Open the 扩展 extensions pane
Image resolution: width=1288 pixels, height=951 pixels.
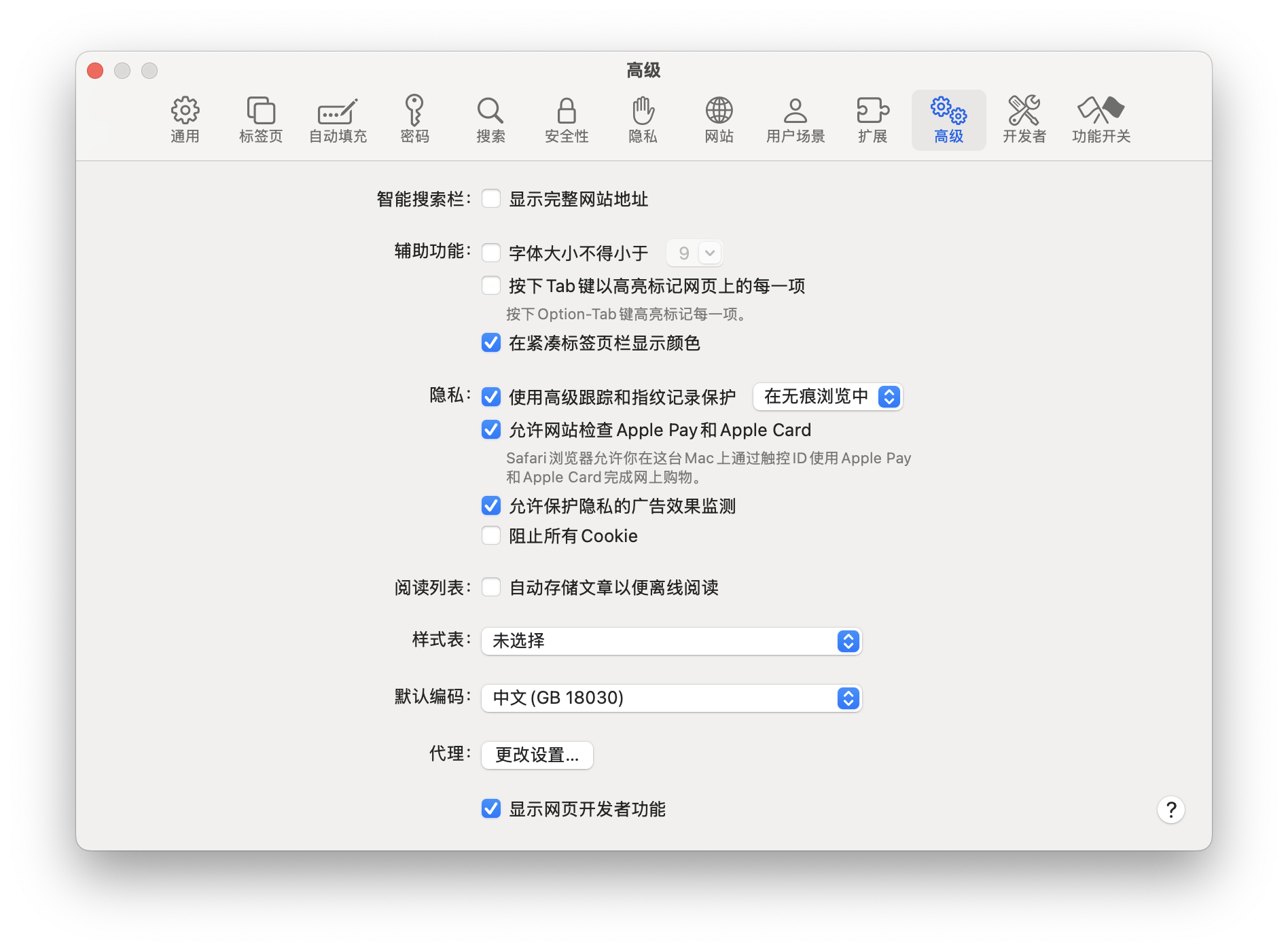click(x=872, y=120)
